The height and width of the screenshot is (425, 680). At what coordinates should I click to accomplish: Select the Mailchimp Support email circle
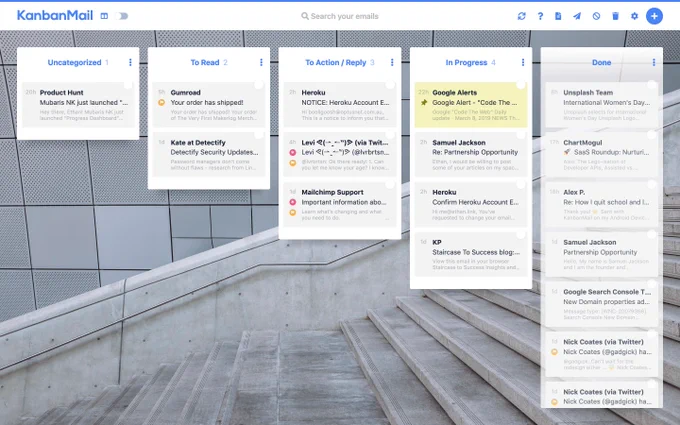pyautogui.click(x=390, y=184)
